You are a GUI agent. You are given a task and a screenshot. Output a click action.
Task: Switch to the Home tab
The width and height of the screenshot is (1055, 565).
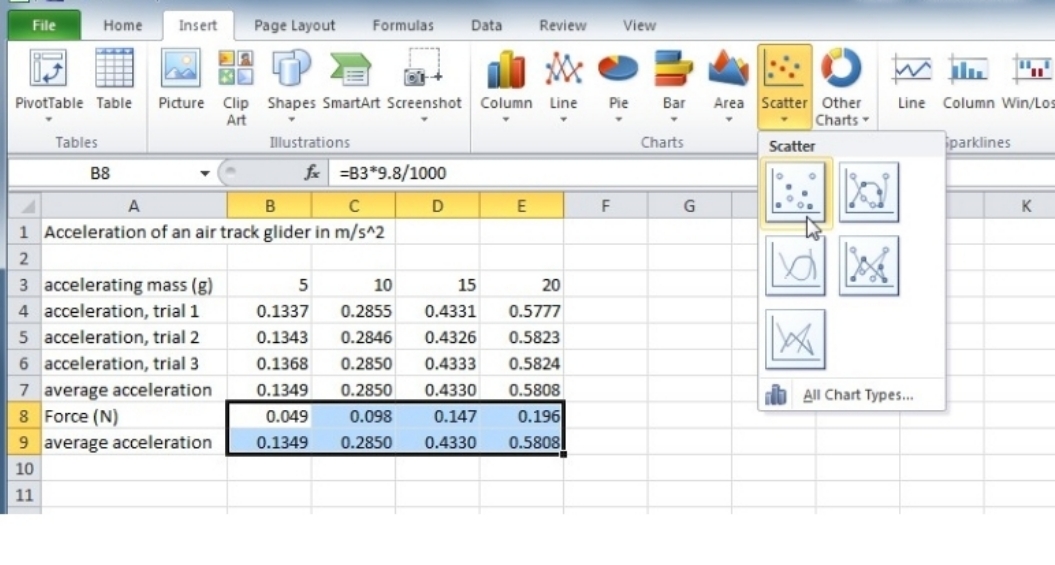122,26
